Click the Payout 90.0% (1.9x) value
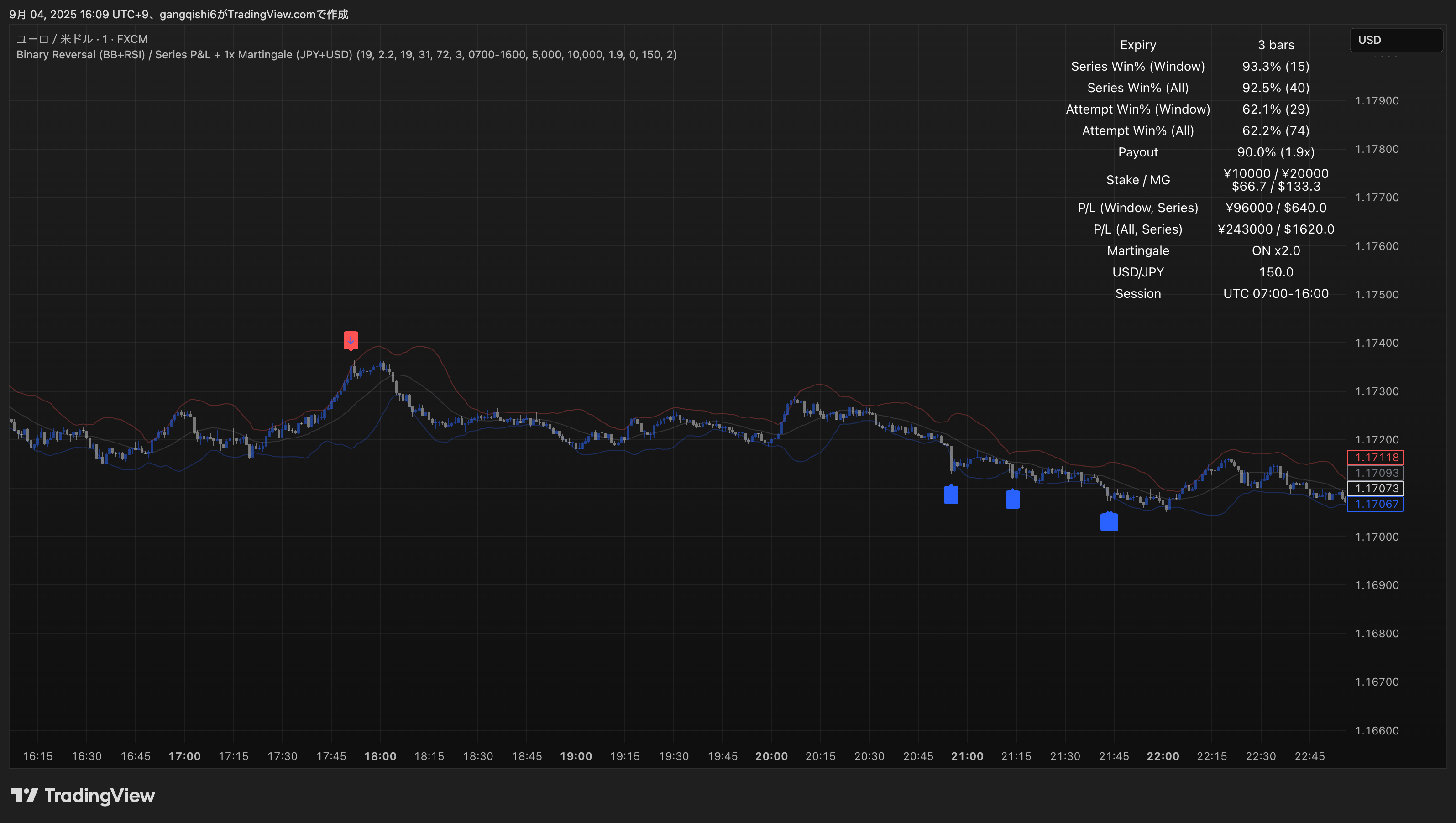Screen dimensions: 1456x823 (x=1276, y=152)
